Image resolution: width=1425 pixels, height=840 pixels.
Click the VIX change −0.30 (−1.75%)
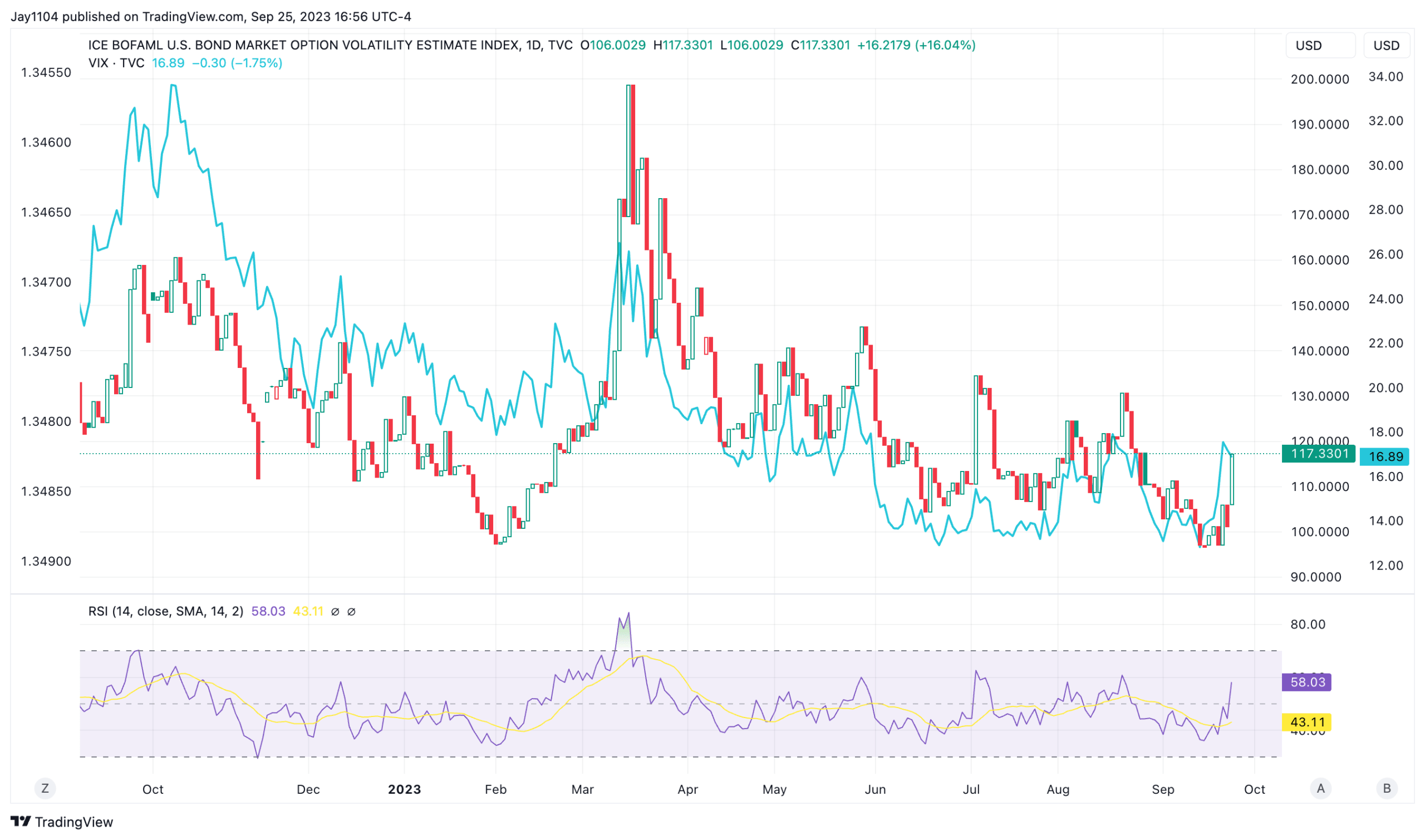[237, 63]
